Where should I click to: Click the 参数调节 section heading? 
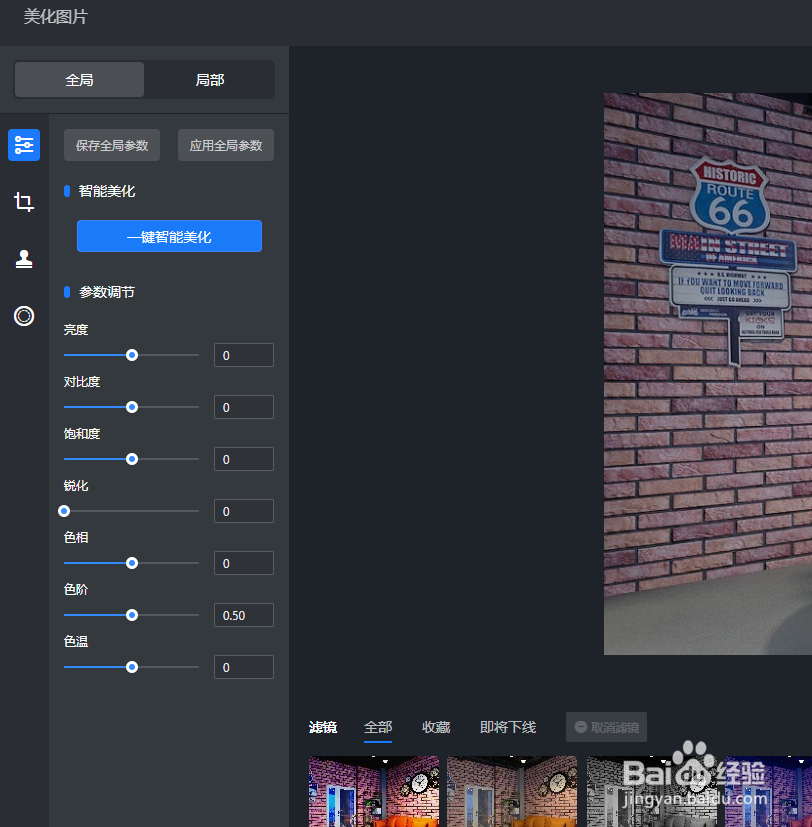tap(107, 292)
